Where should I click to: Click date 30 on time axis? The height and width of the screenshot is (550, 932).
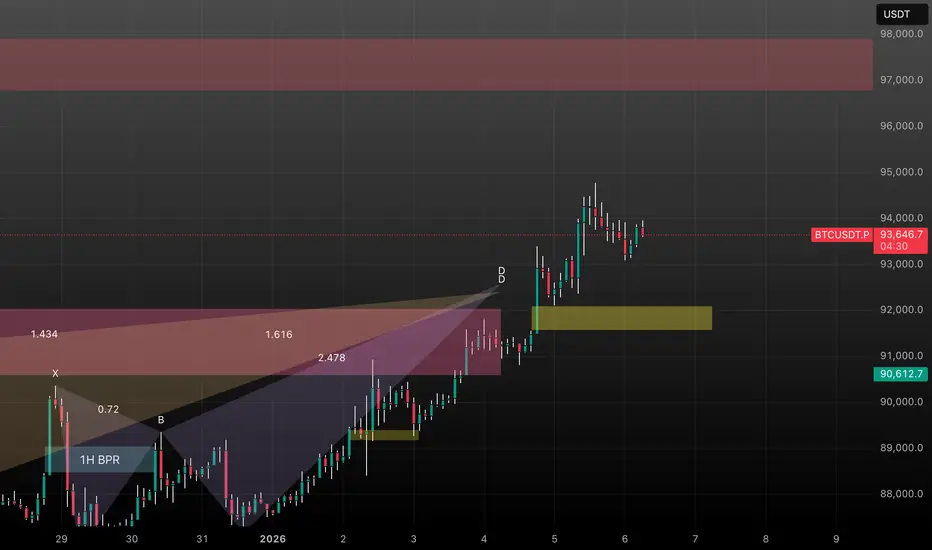[x=132, y=539]
